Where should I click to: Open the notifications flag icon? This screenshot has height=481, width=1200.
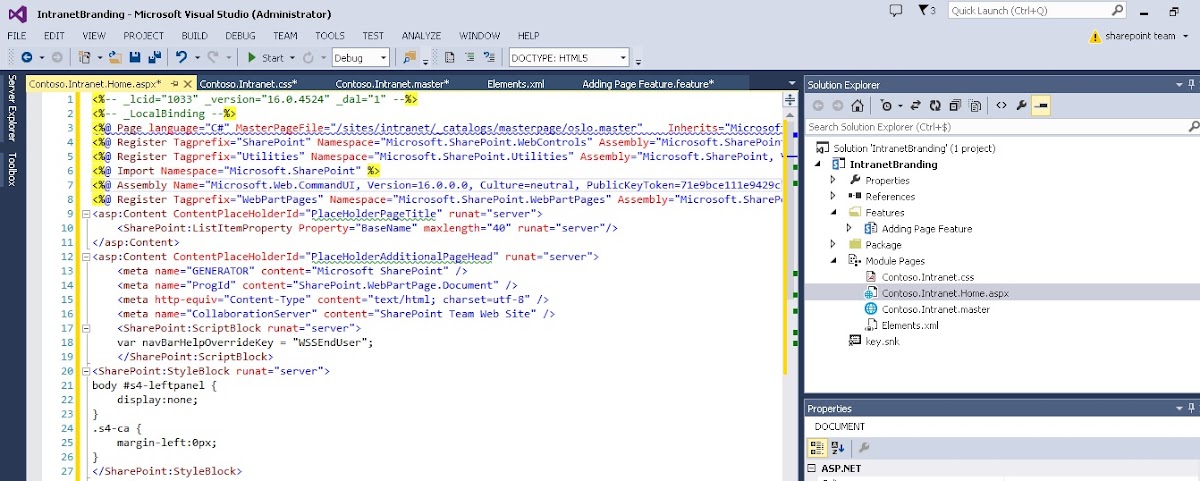[927, 10]
